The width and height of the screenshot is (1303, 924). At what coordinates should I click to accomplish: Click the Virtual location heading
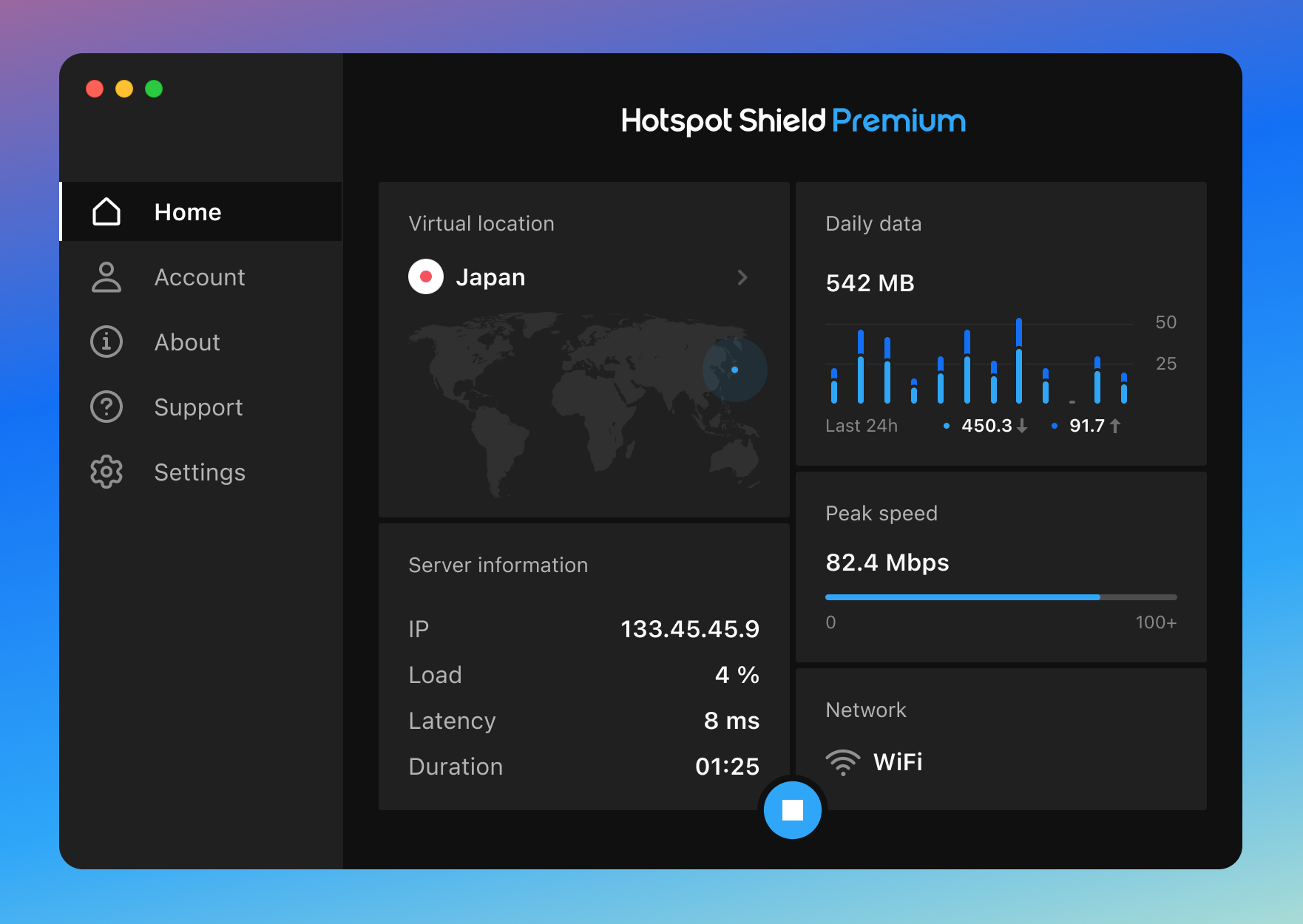pyautogui.click(x=481, y=224)
